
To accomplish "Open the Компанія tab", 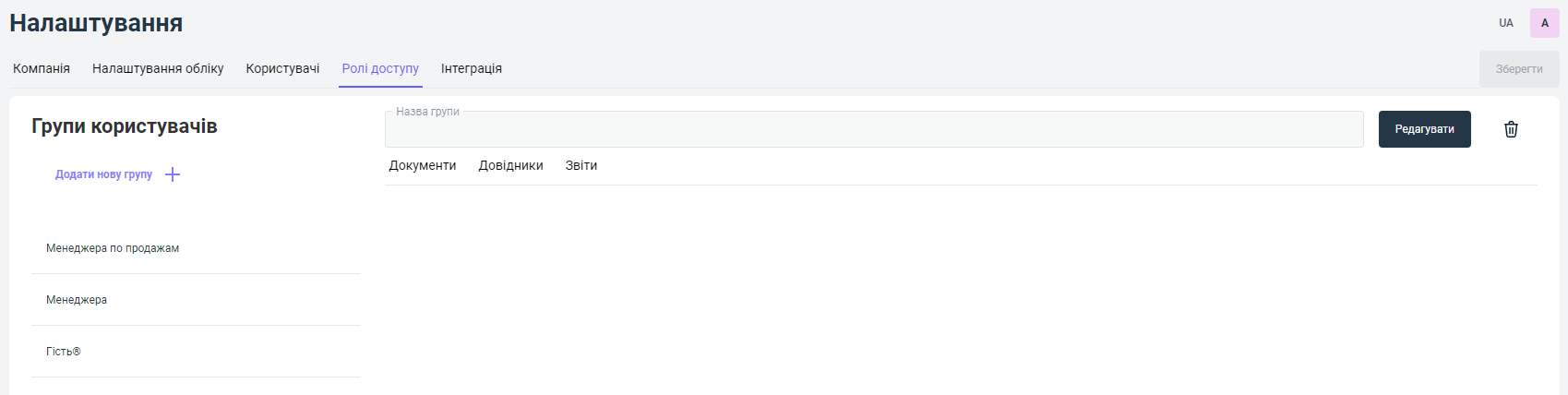I will tap(42, 68).
